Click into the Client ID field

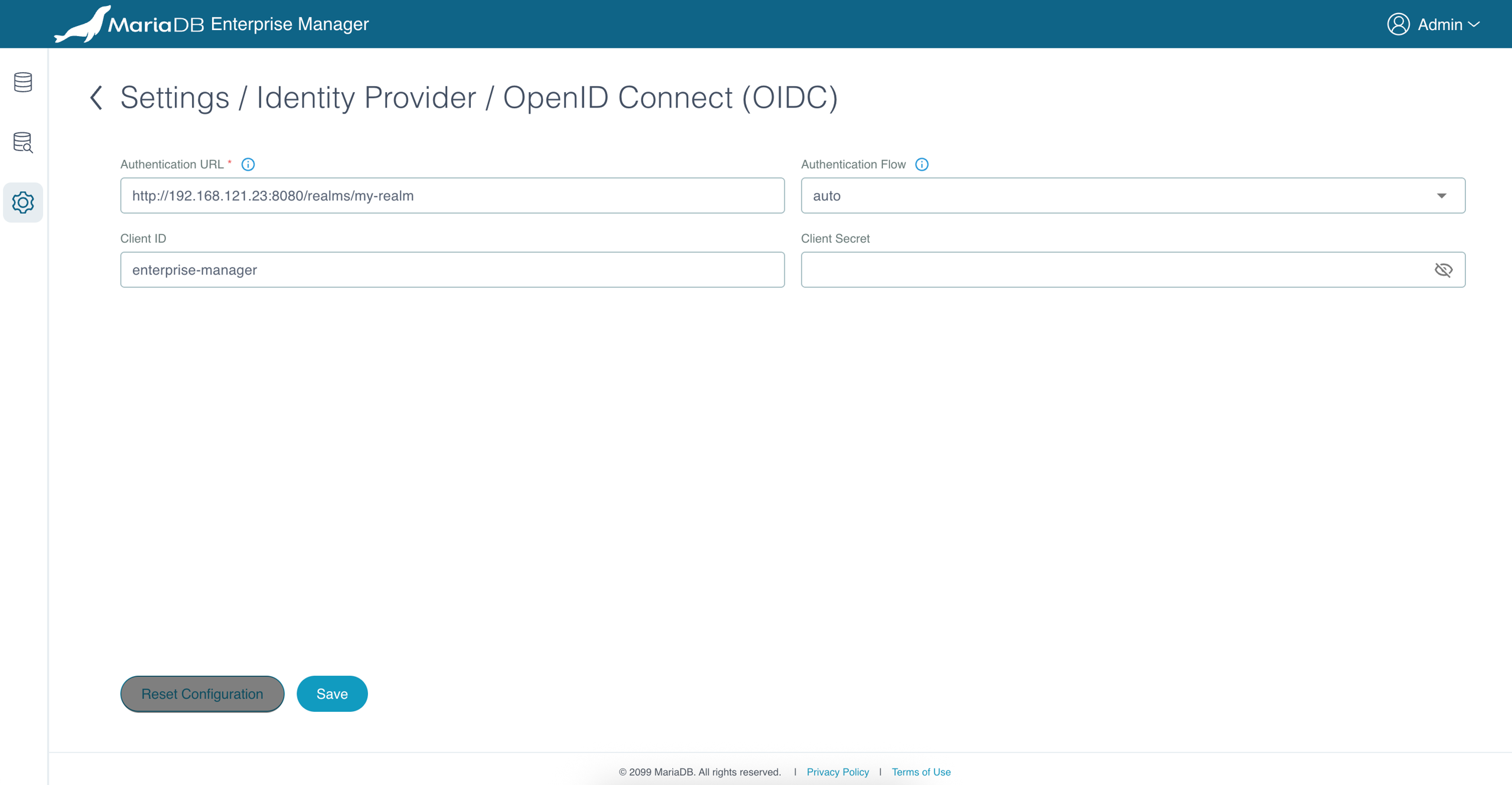[452, 270]
